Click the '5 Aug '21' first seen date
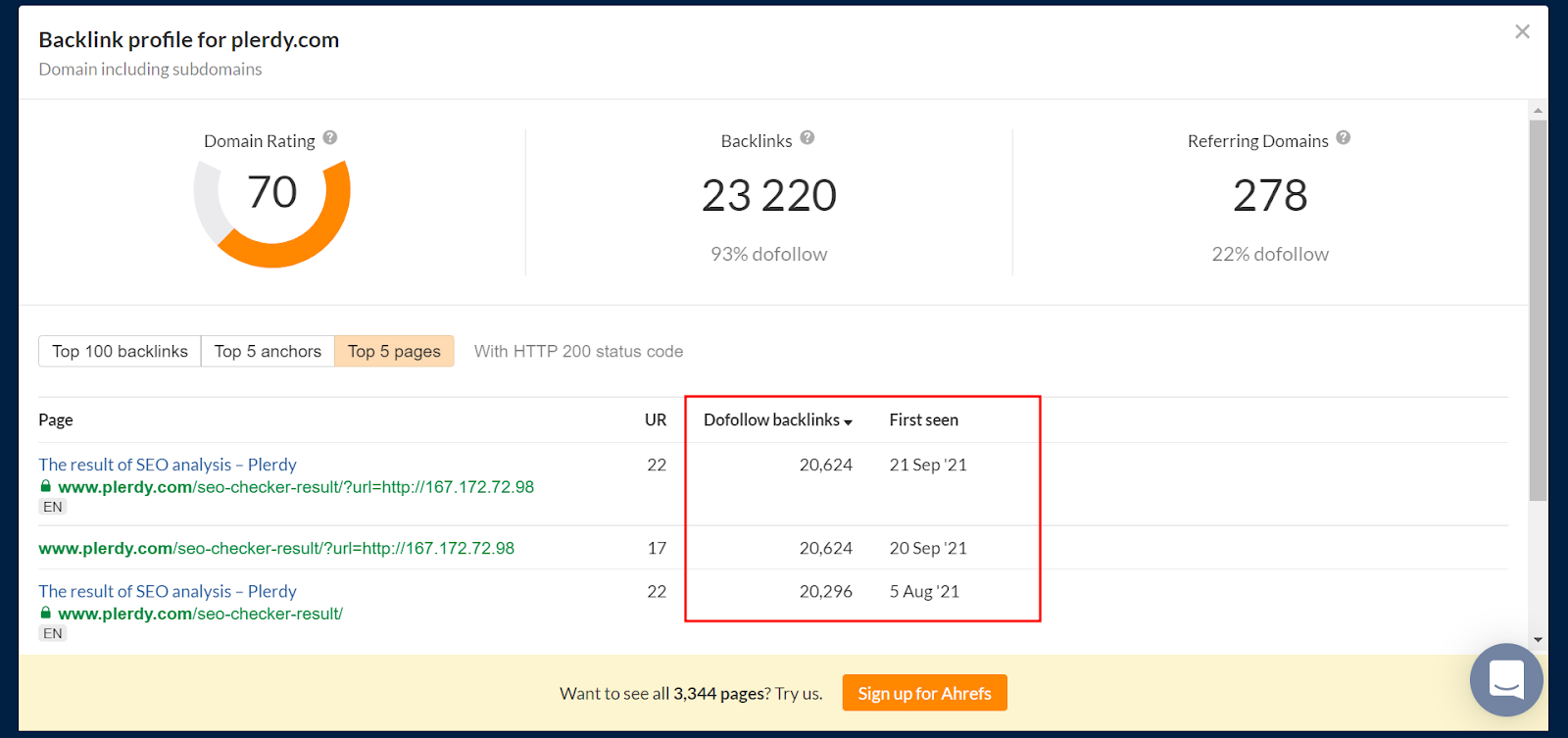 coord(924,591)
